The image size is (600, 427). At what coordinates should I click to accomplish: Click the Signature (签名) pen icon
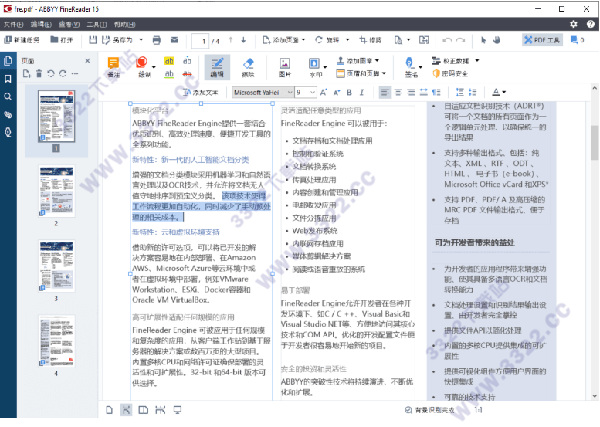point(409,63)
